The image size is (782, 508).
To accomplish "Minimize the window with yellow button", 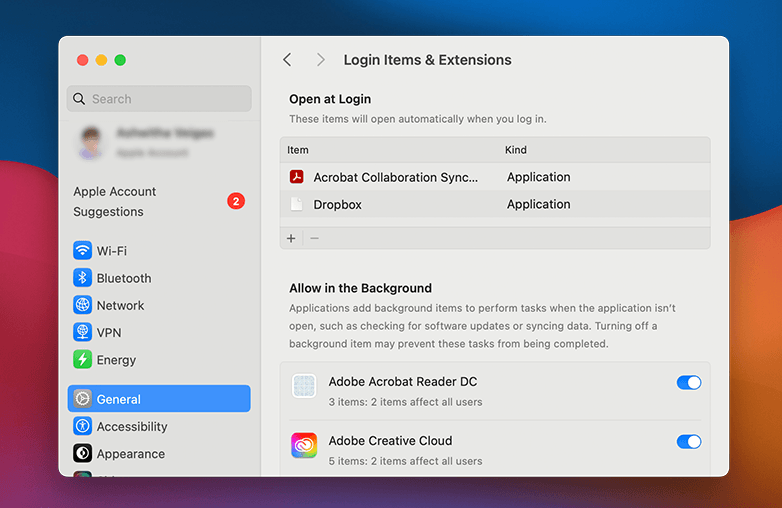I will coord(101,60).
